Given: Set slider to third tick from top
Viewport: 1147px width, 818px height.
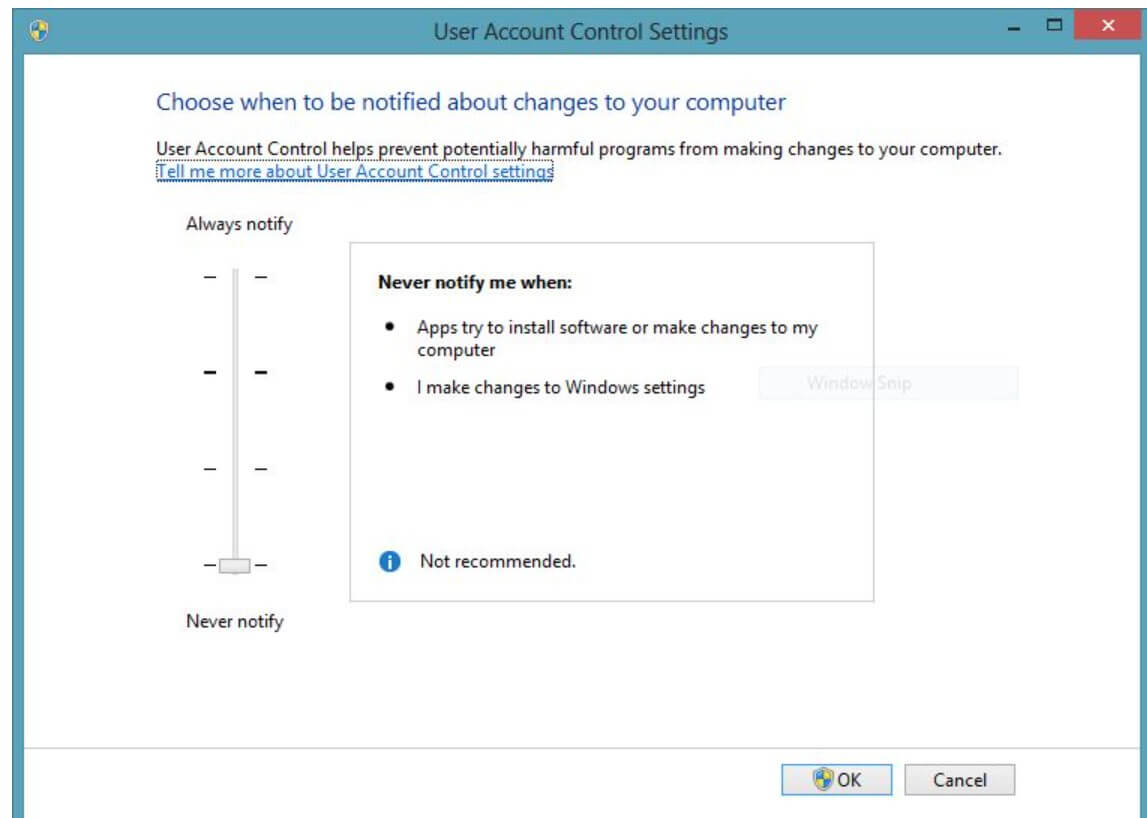Looking at the screenshot, I should [236, 468].
